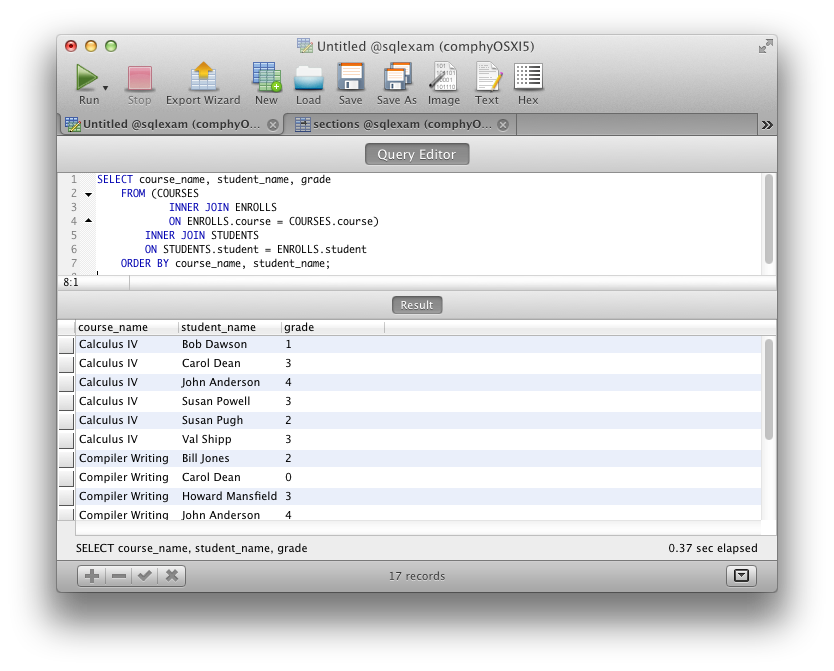834x671 pixels.
Task: Sort by the student_name column header
Action: pos(230,327)
